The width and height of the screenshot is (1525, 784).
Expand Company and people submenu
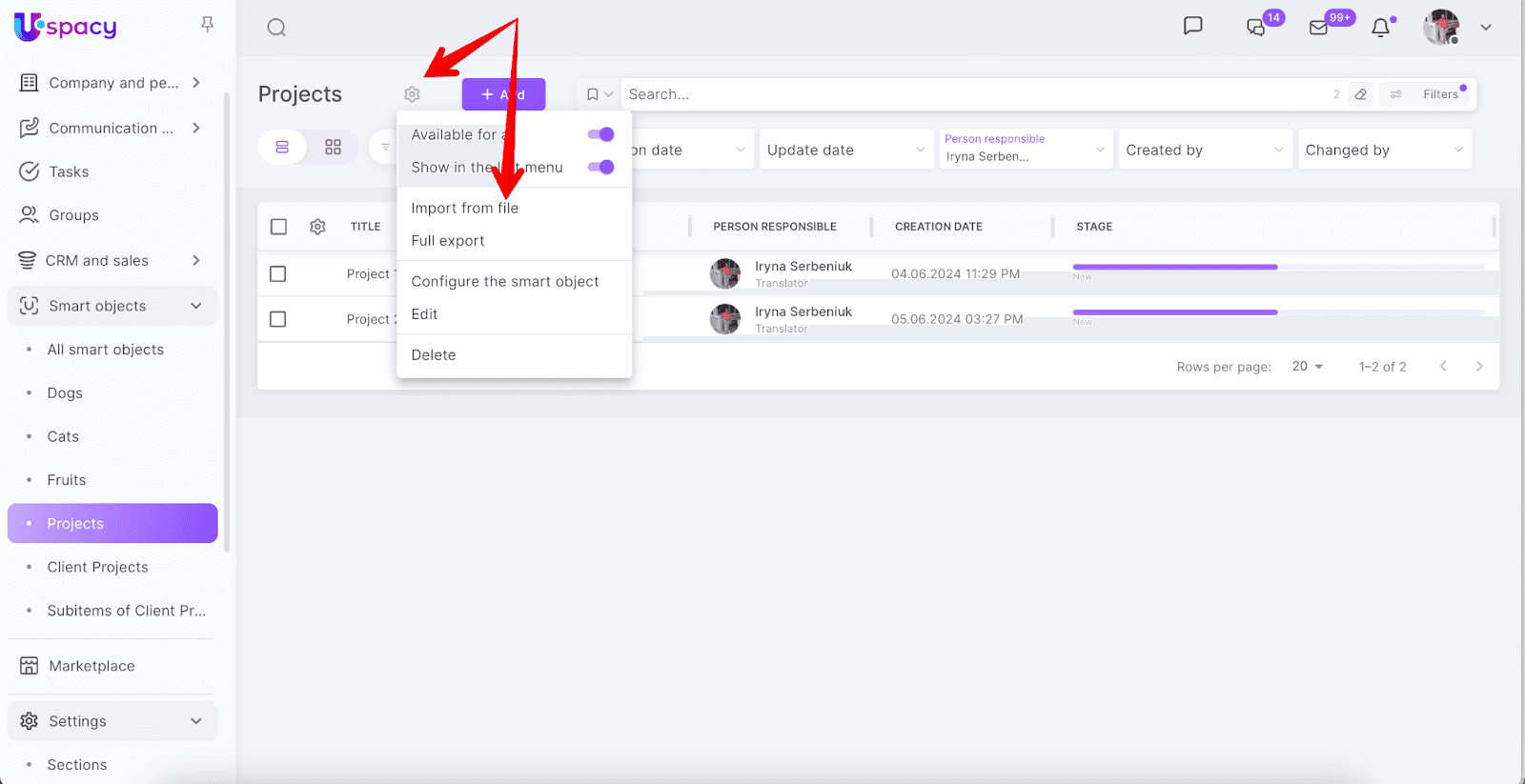196,83
